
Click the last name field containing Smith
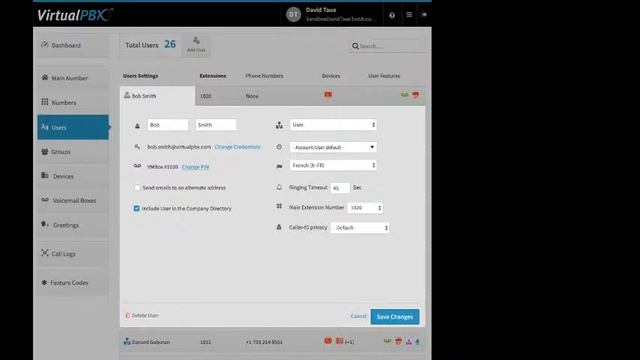click(216, 125)
